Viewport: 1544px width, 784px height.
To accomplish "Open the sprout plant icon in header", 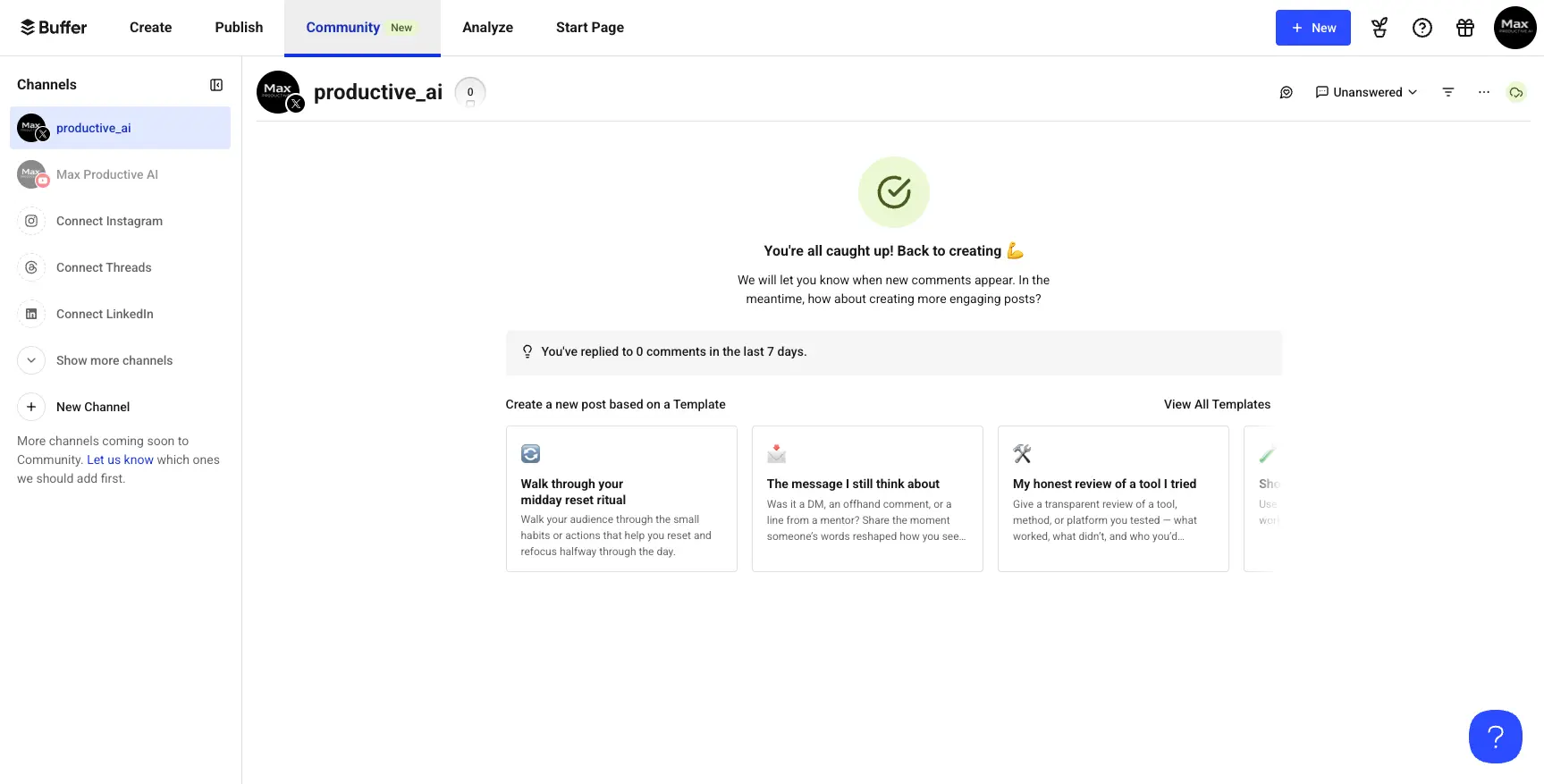I will pyautogui.click(x=1379, y=28).
